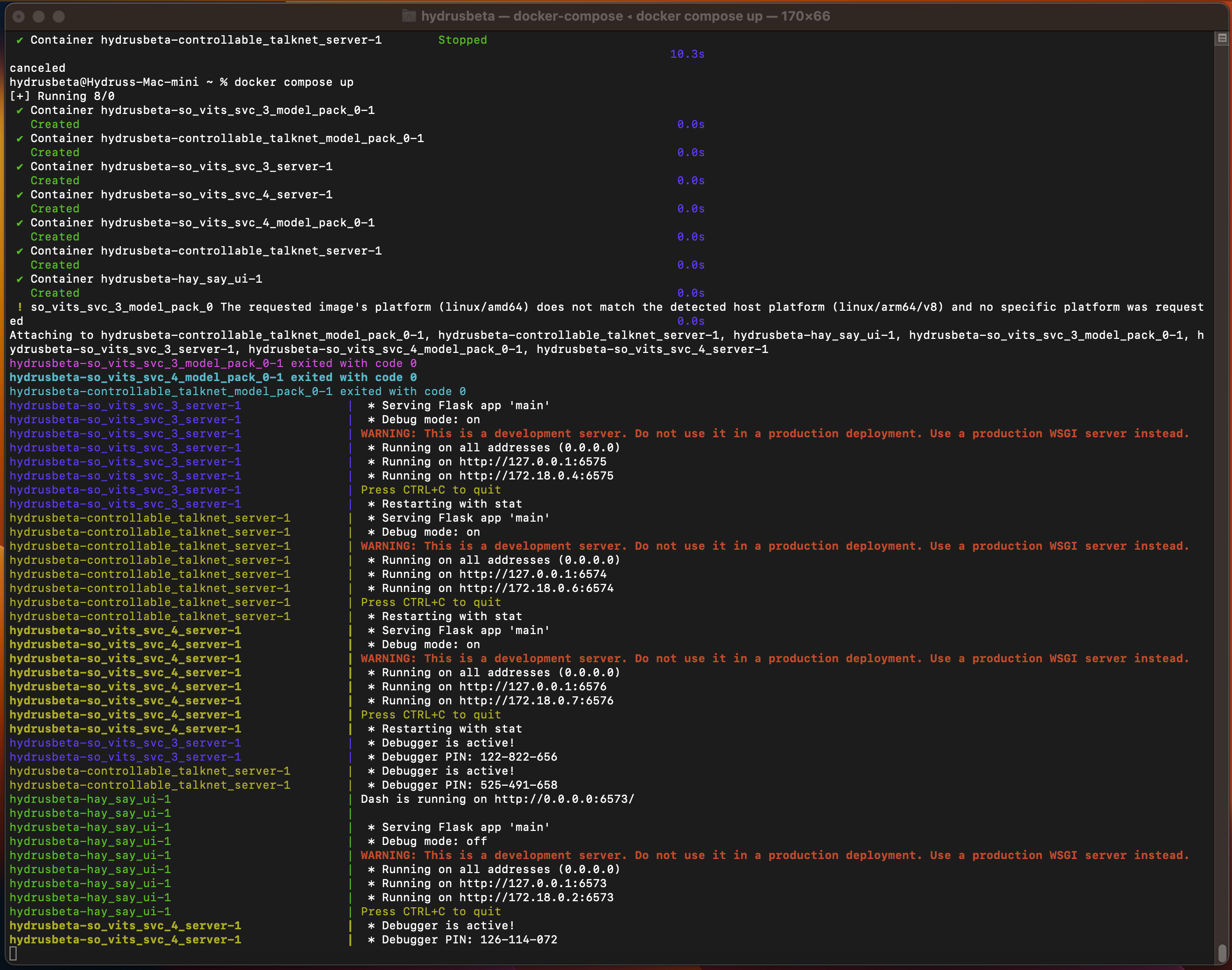Click the empty cursor block on last line

point(13,953)
